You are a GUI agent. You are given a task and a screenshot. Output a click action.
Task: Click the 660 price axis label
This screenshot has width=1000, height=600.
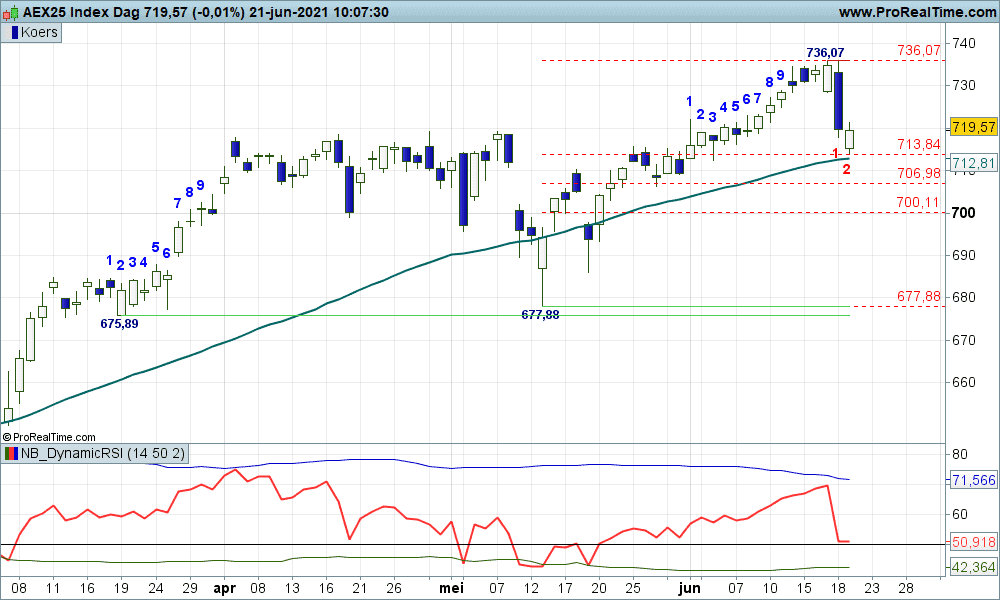[963, 383]
